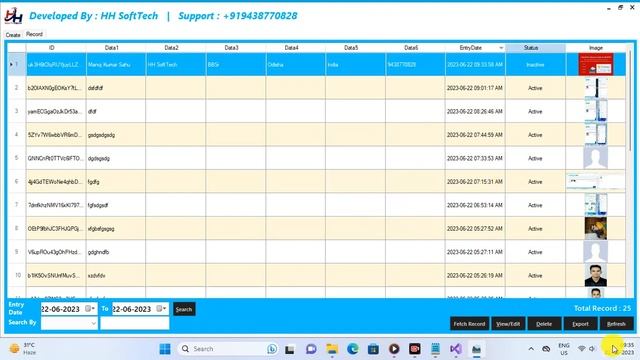Screen dimensions: 640x360
Task: Select row 5 via its row header
Action: (17, 158)
